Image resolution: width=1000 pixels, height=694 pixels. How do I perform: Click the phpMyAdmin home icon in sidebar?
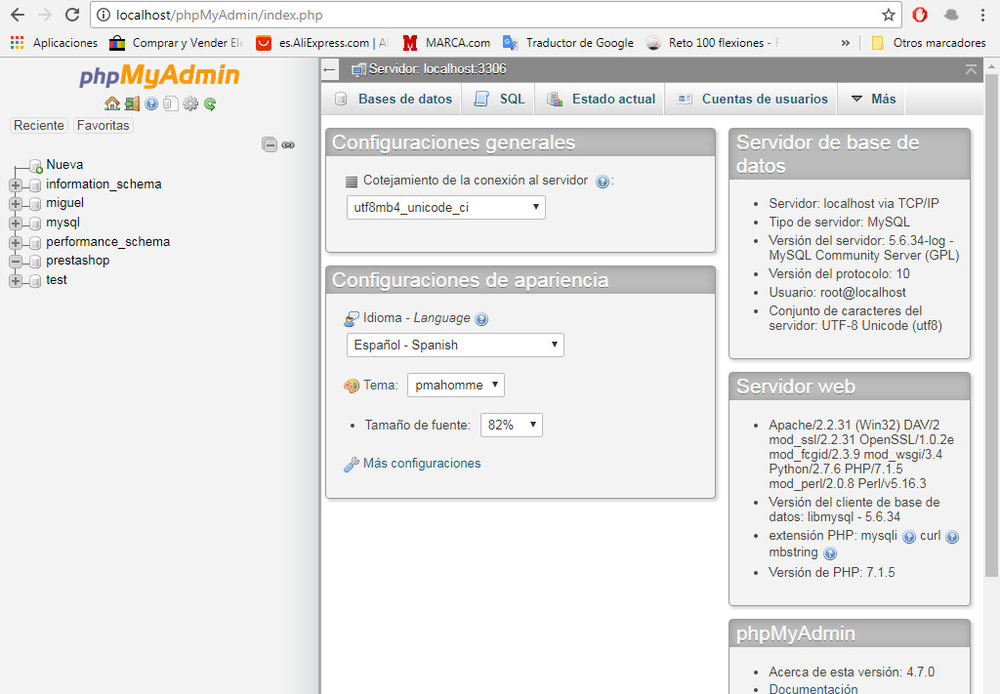click(112, 103)
